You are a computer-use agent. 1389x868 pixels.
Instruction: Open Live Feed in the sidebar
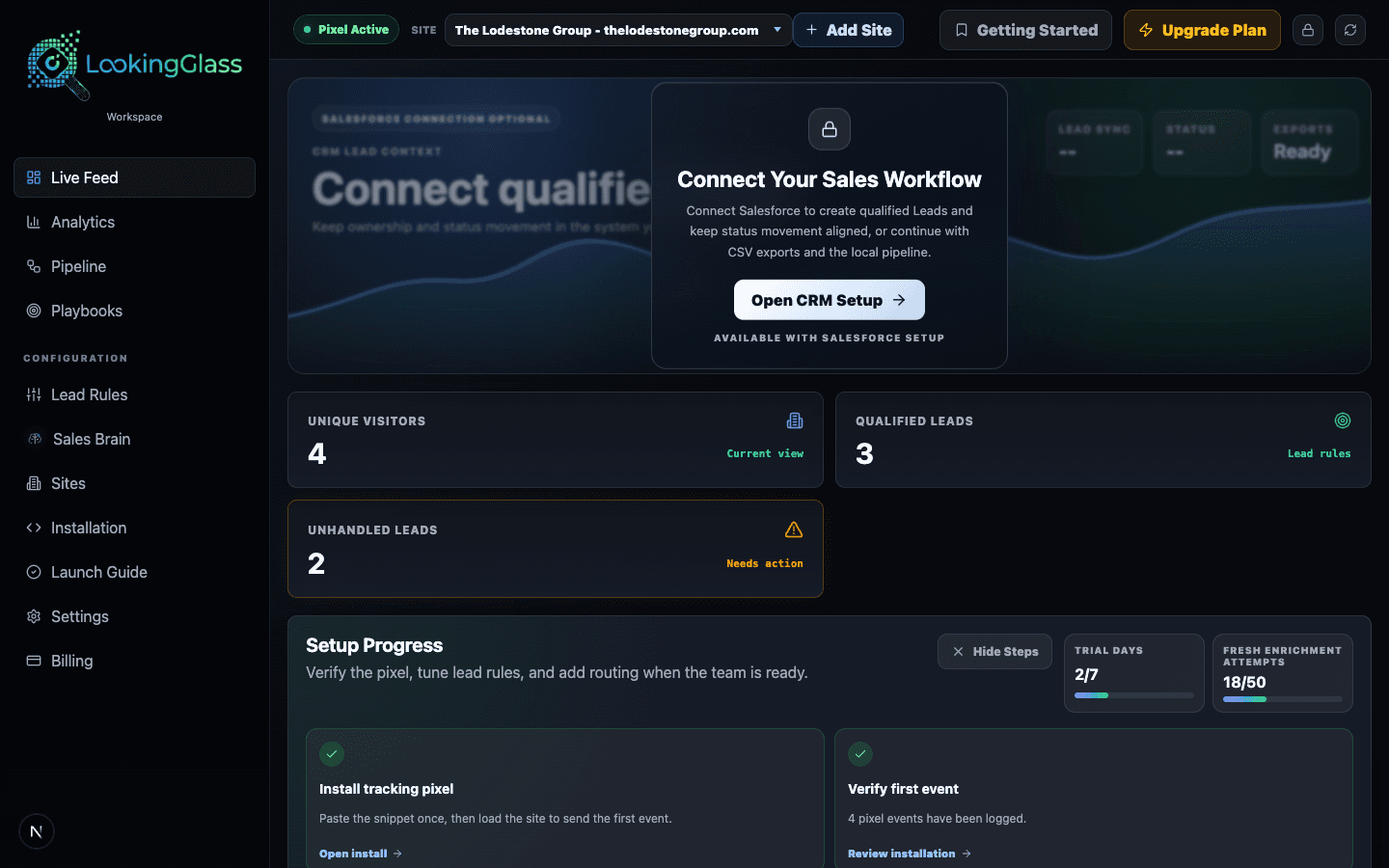point(135,177)
